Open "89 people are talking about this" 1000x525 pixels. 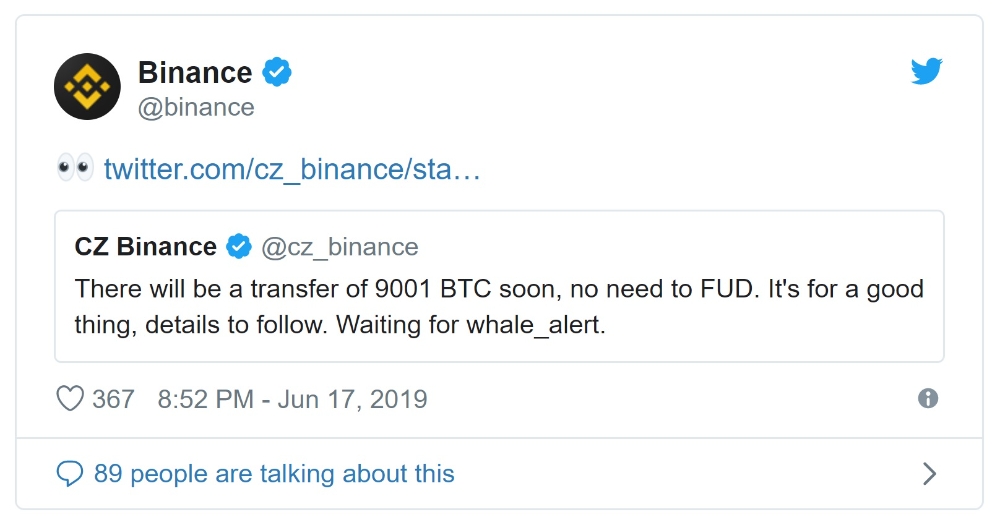click(274, 474)
